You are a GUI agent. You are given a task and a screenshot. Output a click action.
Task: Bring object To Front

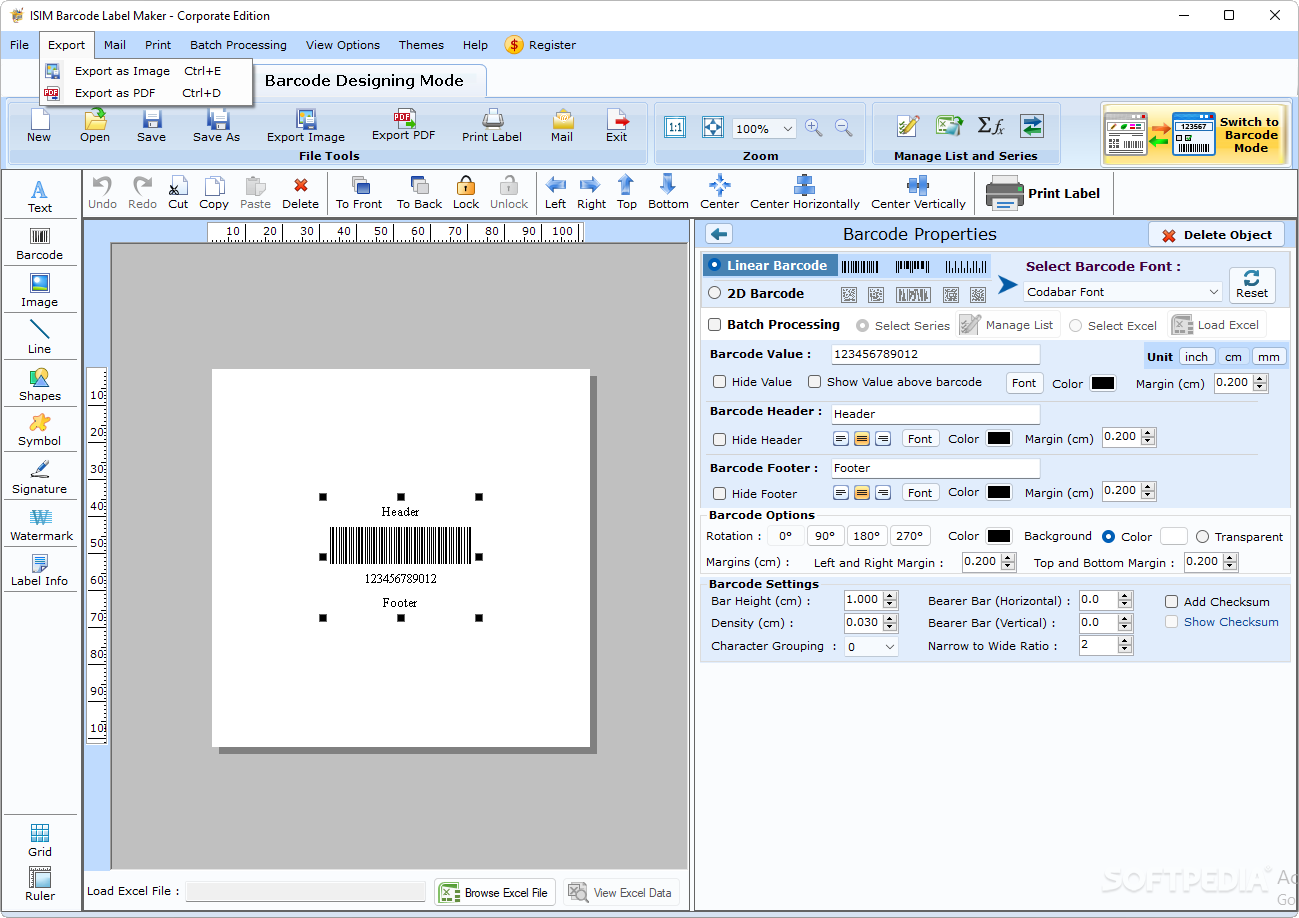click(359, 192)
